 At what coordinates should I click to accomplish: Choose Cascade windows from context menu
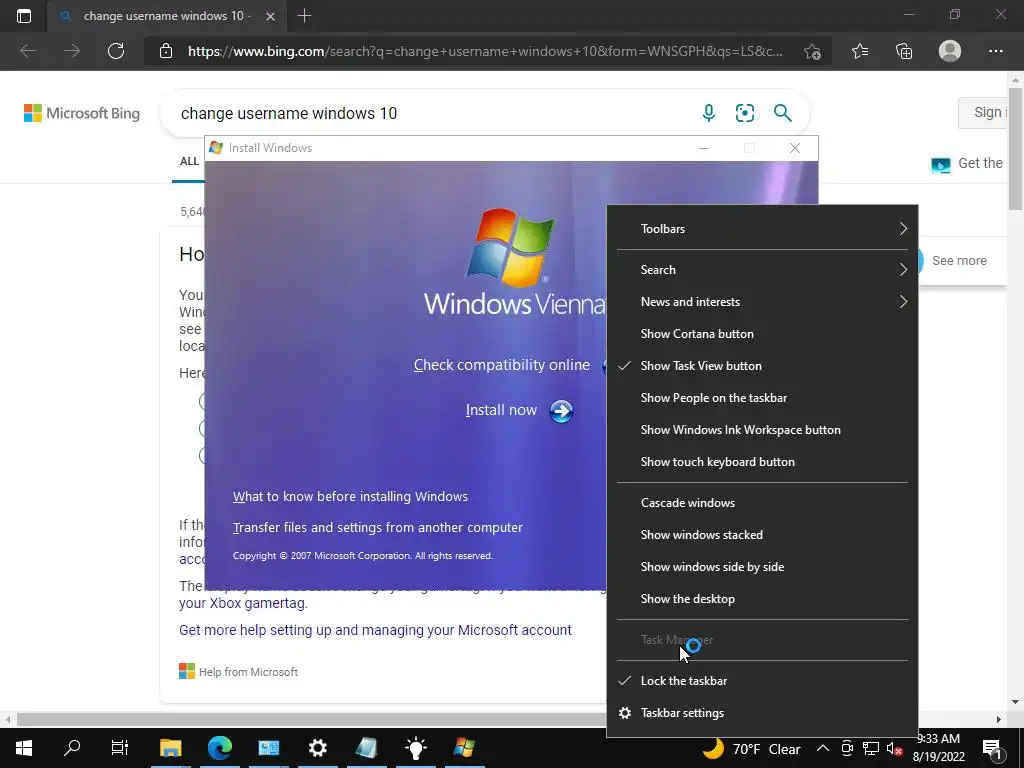pyautogui.click(x=762, y=503)
